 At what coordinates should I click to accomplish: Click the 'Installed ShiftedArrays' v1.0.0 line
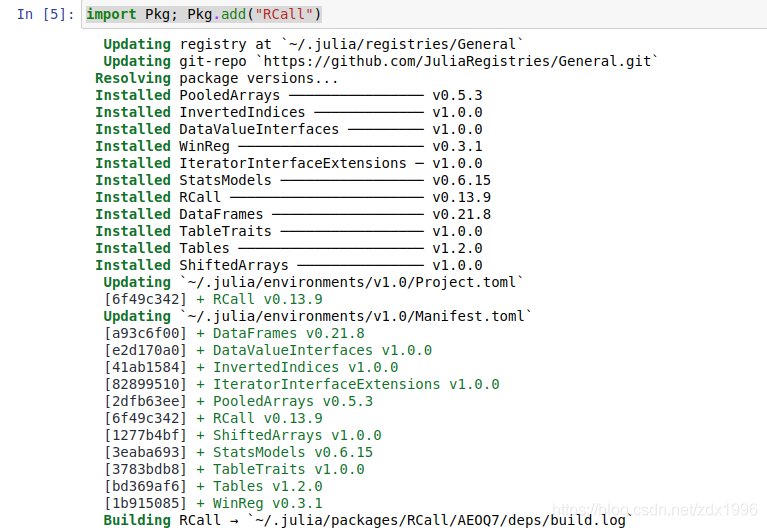click(x=289, y=265)
